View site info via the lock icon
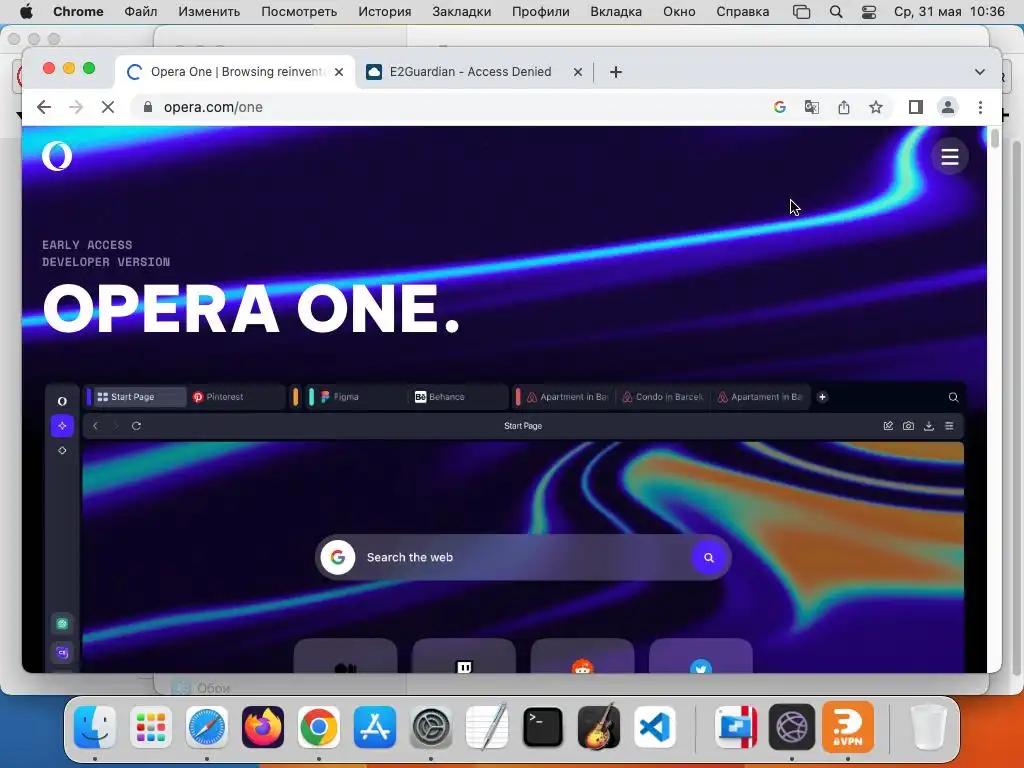This screenshot has width=1024, height=768. (148, 107)
